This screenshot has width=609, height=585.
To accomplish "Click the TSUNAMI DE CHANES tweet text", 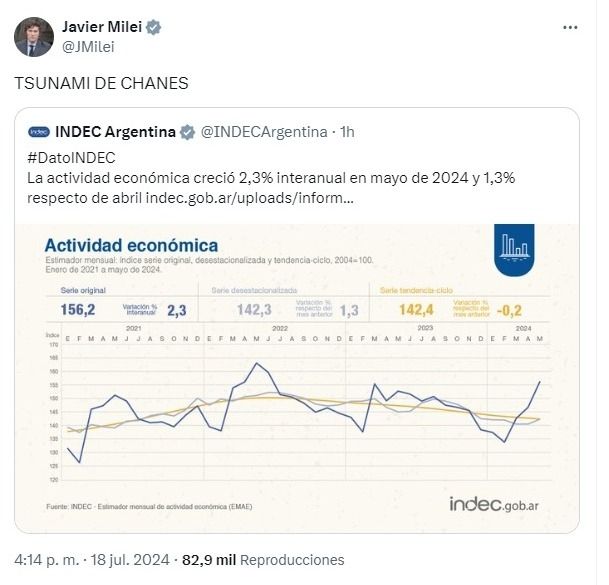I will 101,84.
